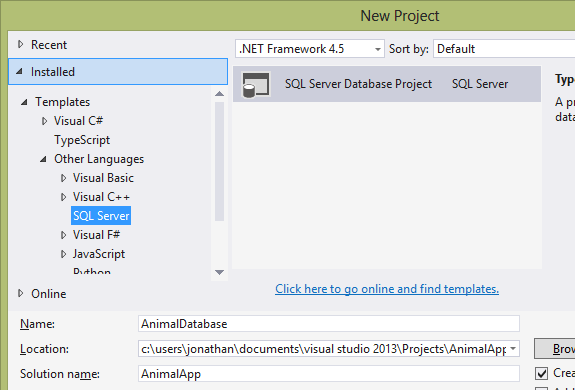Select Visual F# tree item
Image resolution: width=575 pixels, height=390 pixels.
tap(96, 235)
